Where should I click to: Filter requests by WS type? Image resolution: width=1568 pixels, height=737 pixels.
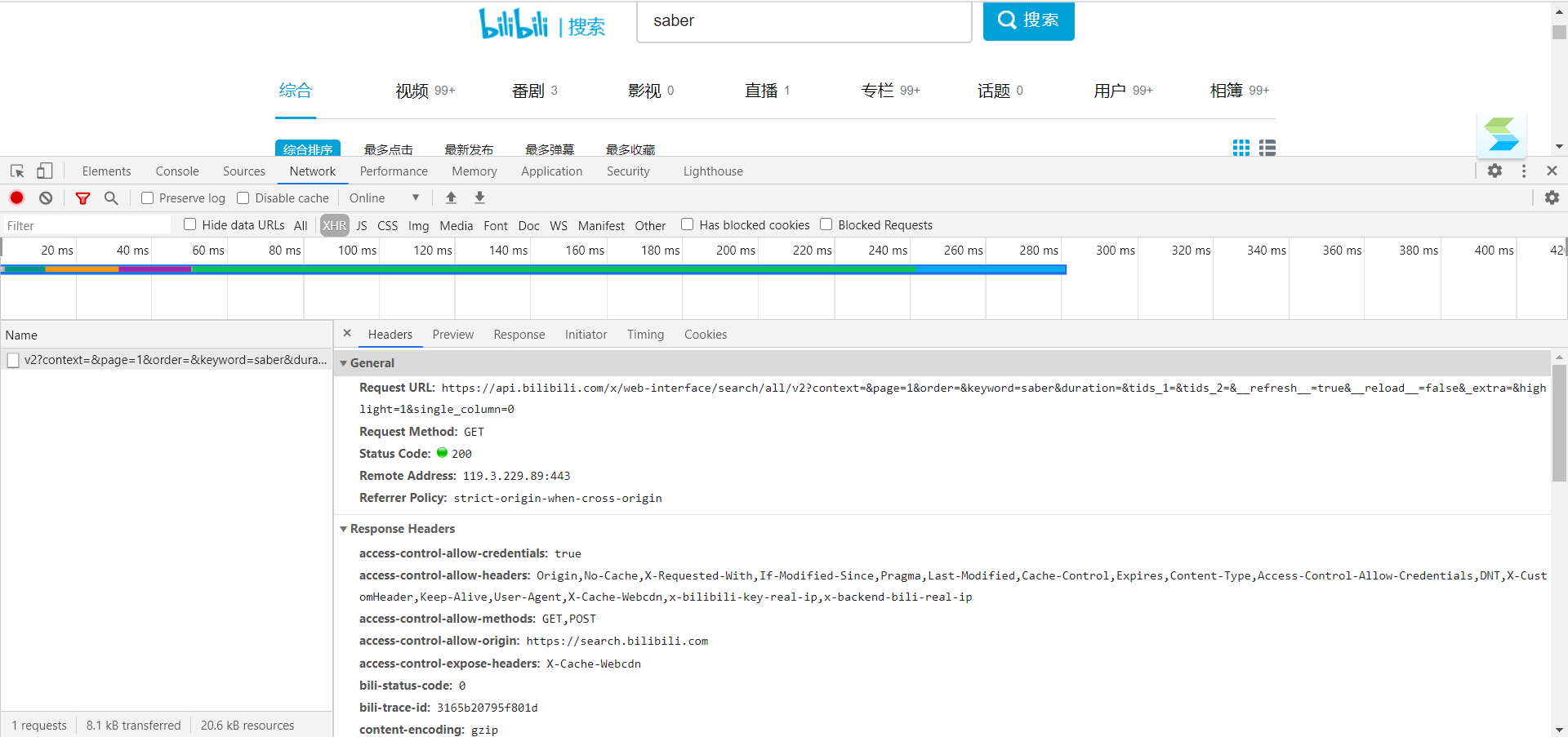559,225
